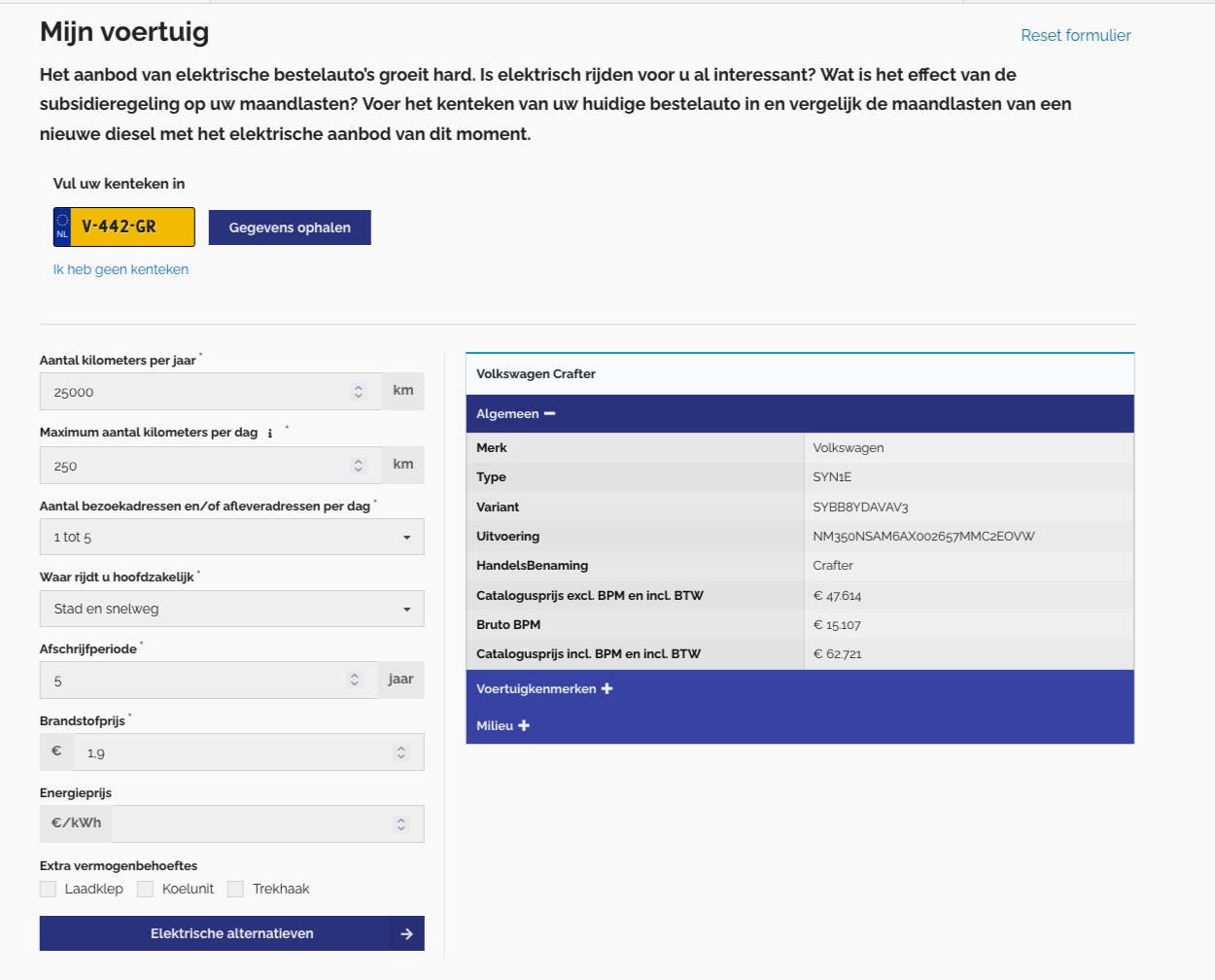
Task: Enable the Koelunit checkbox
Action: (x=145, y=889)
